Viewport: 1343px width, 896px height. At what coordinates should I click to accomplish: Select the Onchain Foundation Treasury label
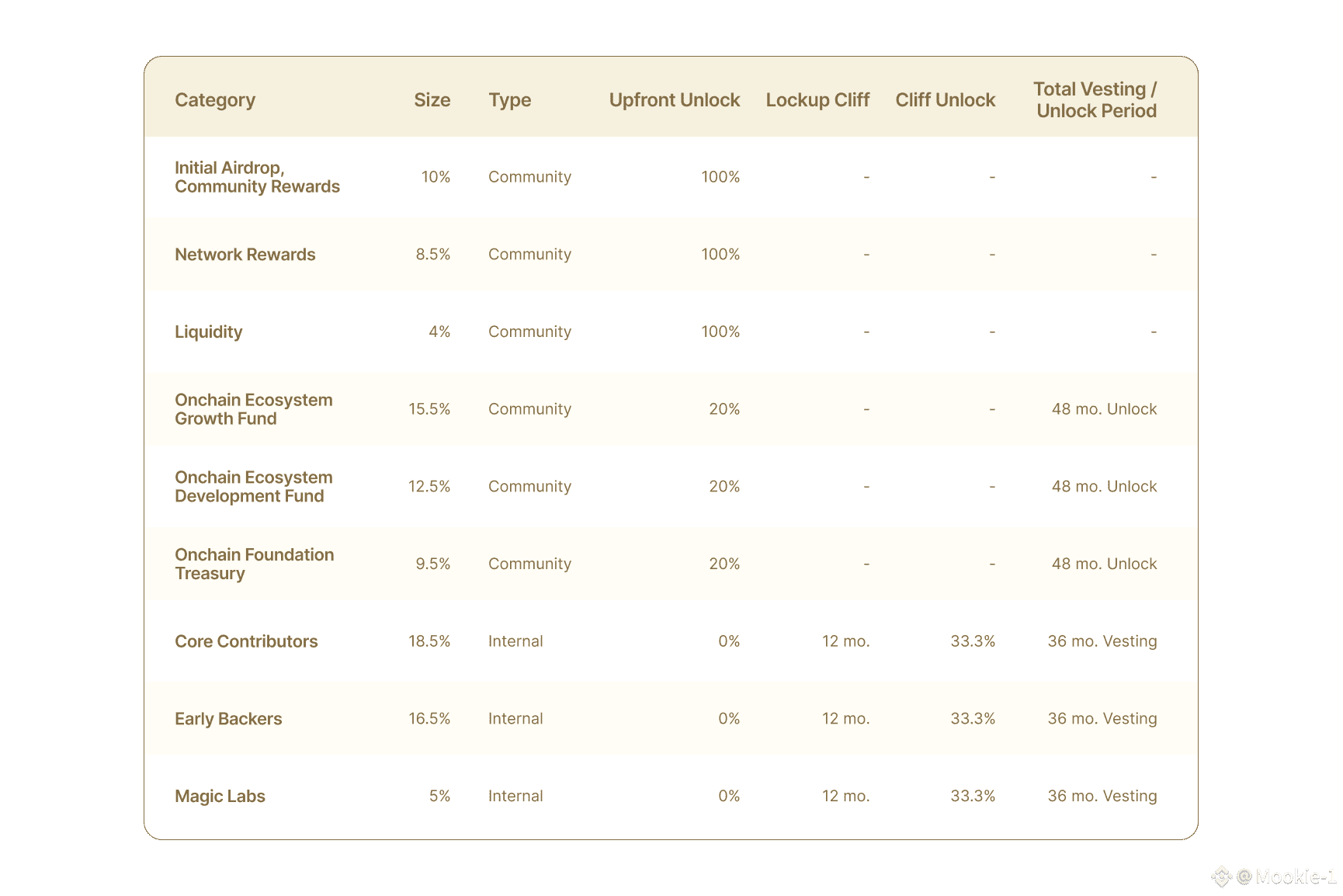(x=255, y=564)
